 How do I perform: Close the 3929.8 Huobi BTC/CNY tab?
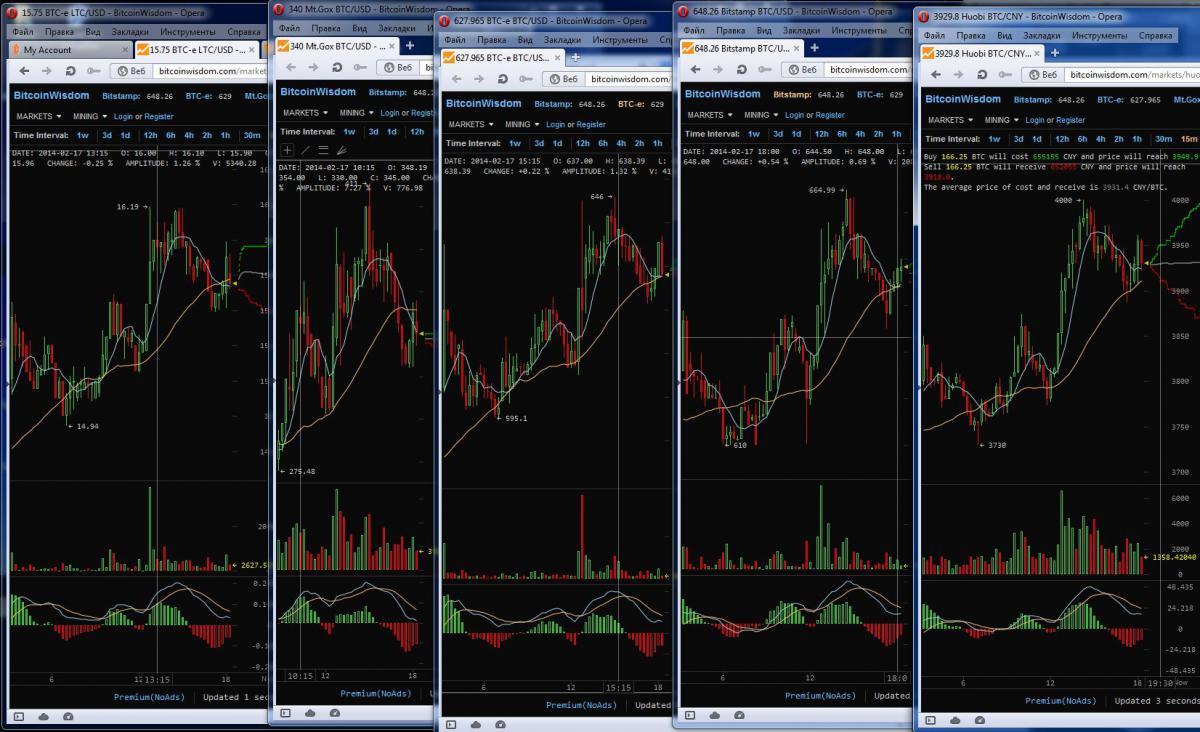pos(1037,53)
